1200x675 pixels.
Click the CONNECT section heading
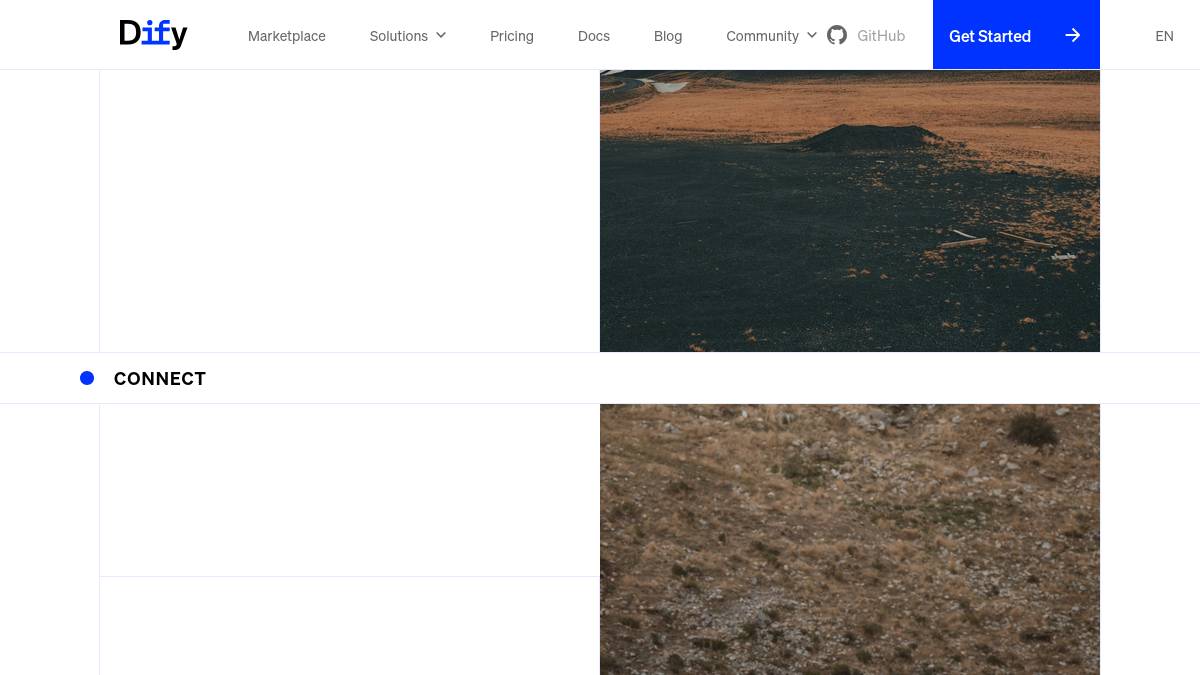click(160, 378)
